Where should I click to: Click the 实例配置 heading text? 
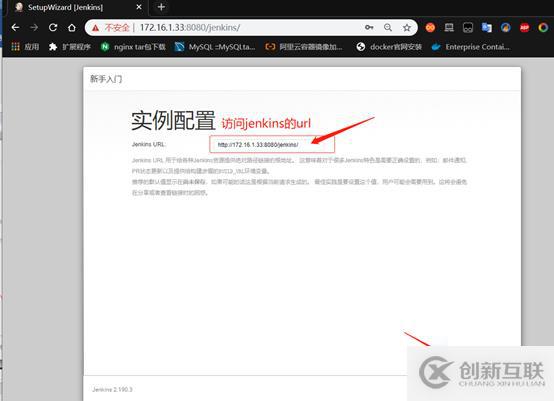point(173,120)
